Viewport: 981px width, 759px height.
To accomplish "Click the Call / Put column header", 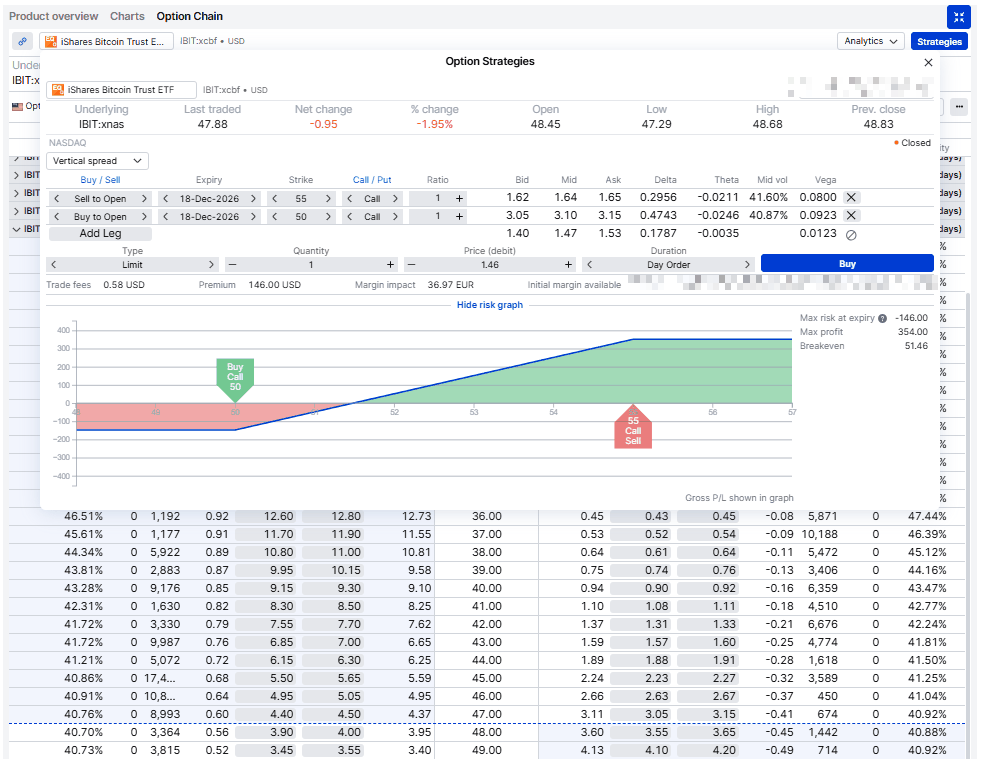I will point(372,180).
